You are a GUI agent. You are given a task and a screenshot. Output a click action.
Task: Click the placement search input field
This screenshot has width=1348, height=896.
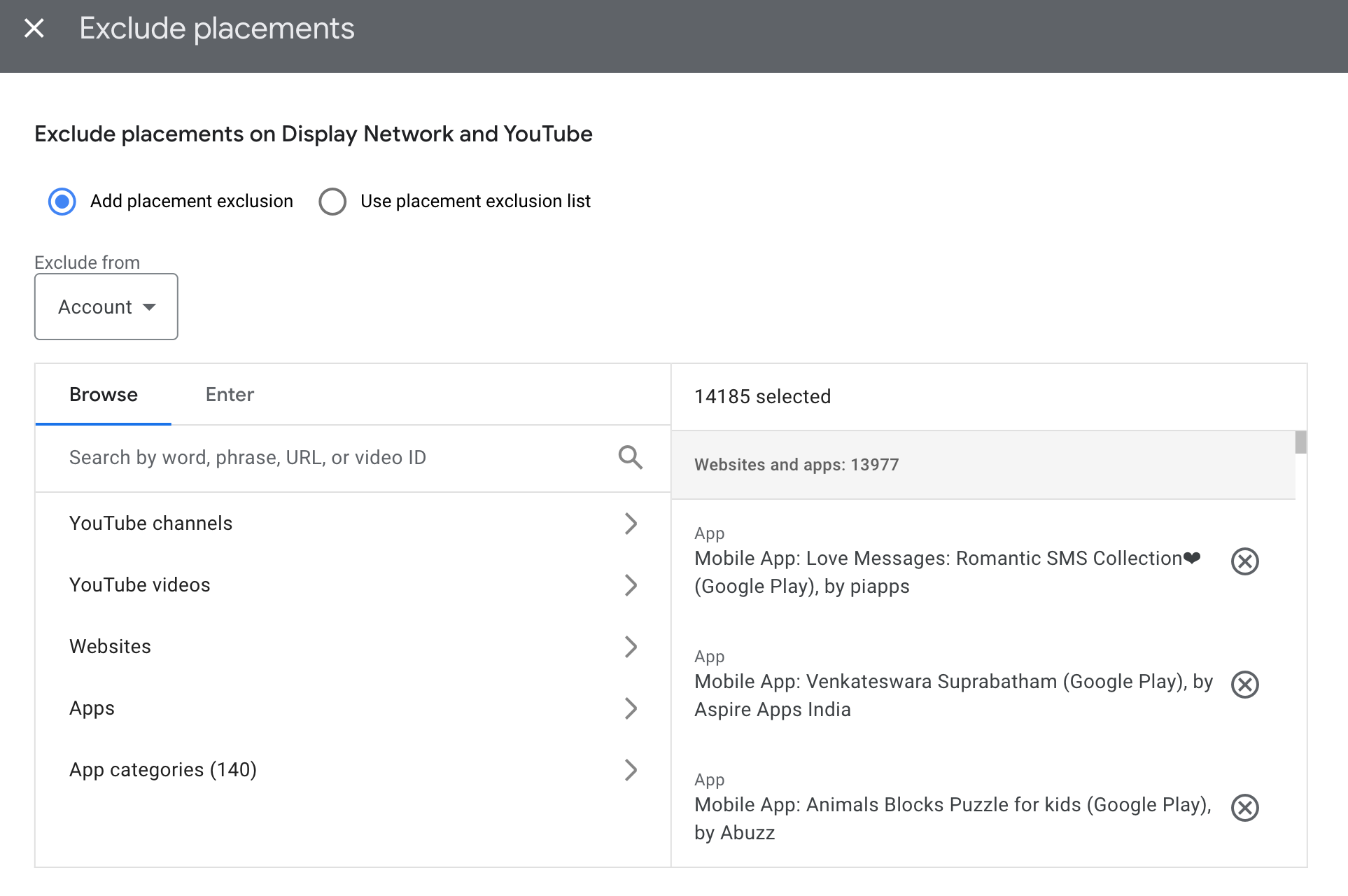[315, 457]
